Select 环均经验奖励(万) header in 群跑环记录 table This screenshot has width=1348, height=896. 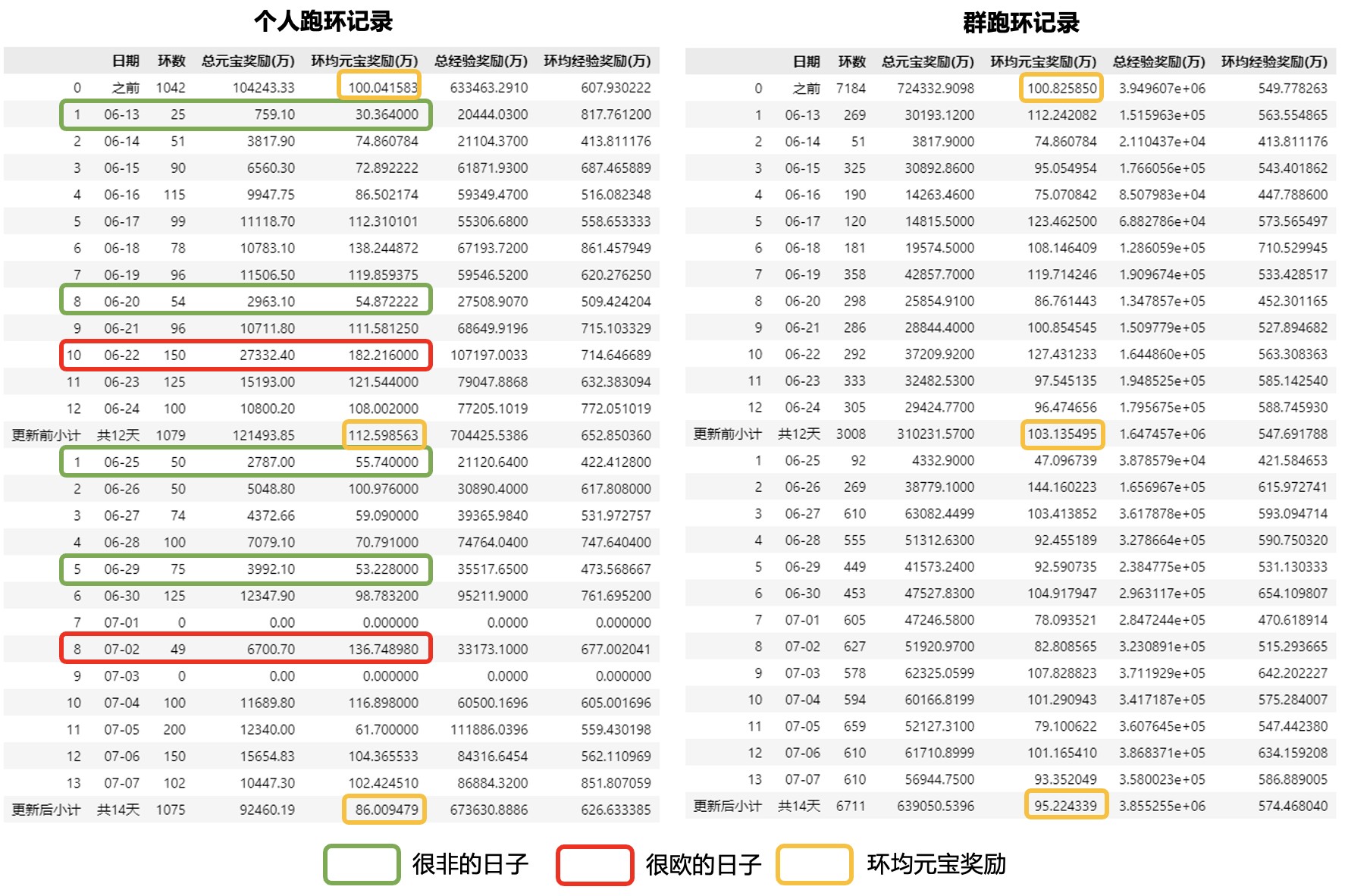tap(1274, 61)
